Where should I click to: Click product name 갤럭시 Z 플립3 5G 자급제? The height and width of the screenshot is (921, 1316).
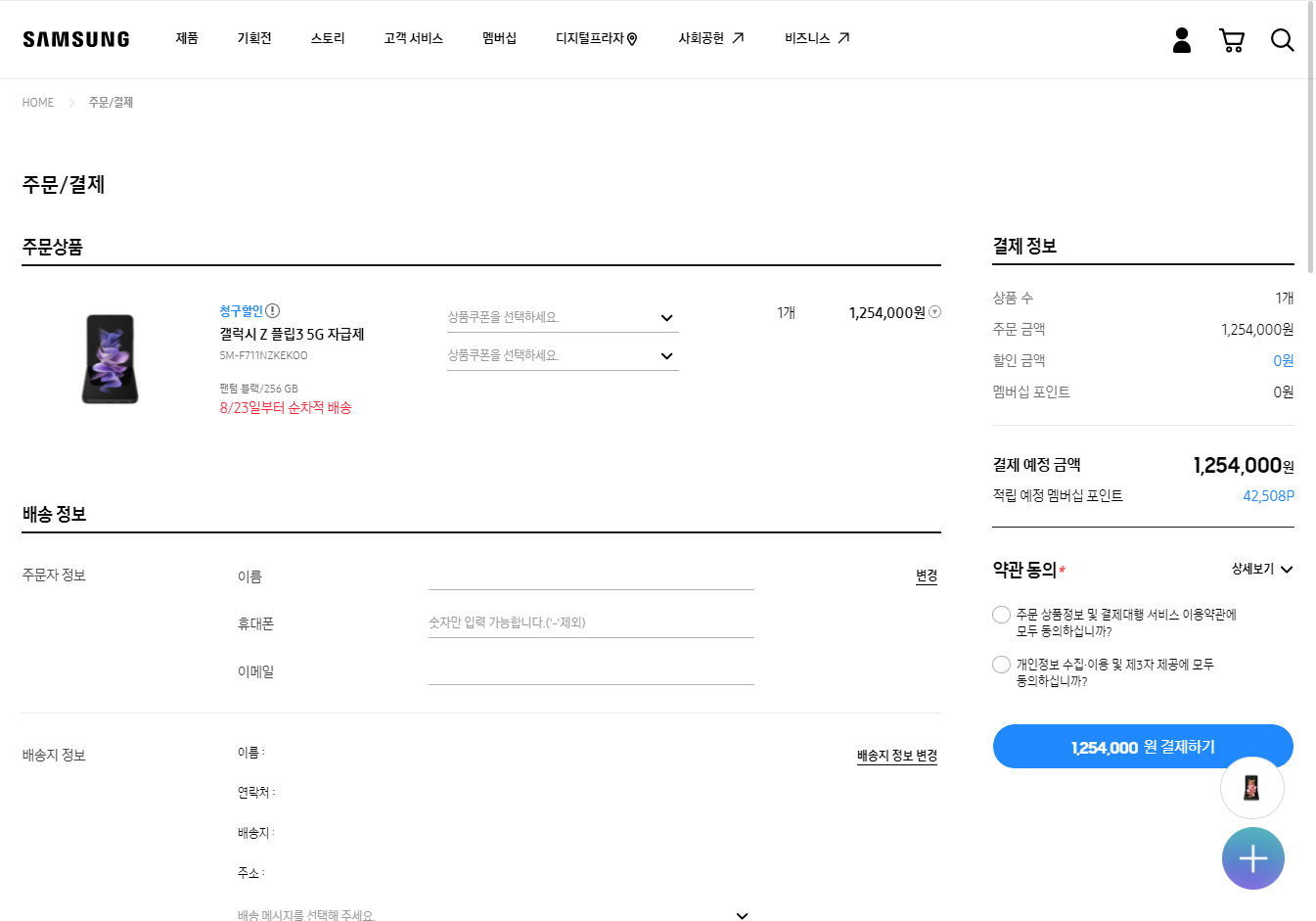point(292,334)
